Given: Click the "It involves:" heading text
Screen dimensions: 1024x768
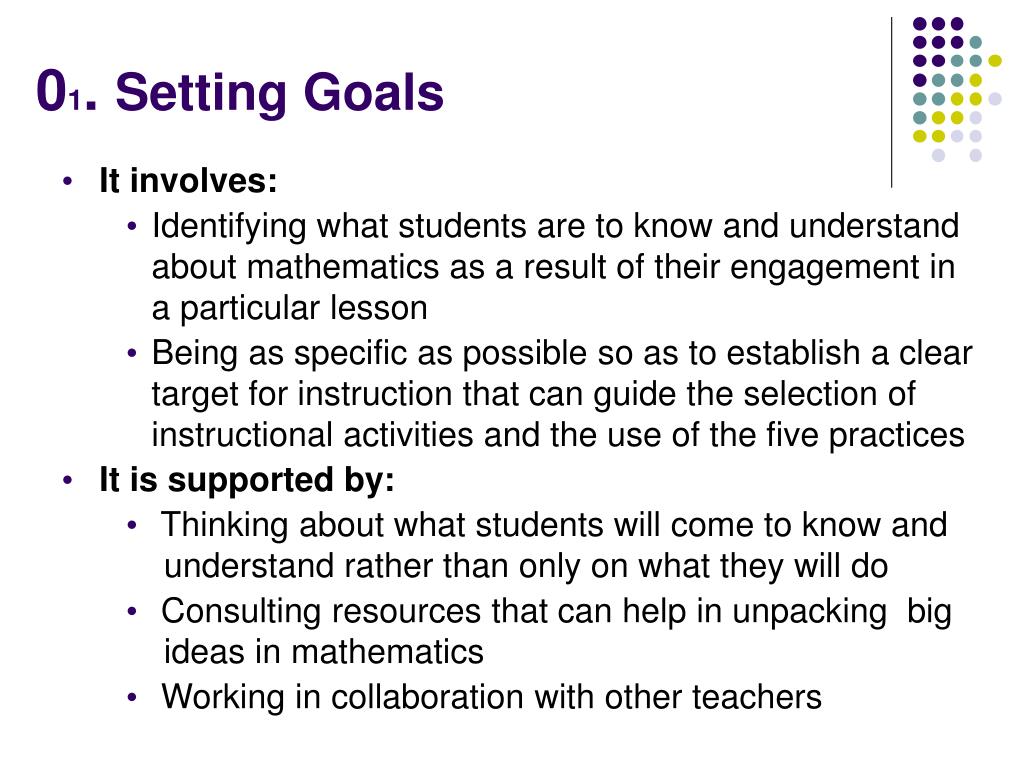Looking at the screenshot, I should point(188,180).
